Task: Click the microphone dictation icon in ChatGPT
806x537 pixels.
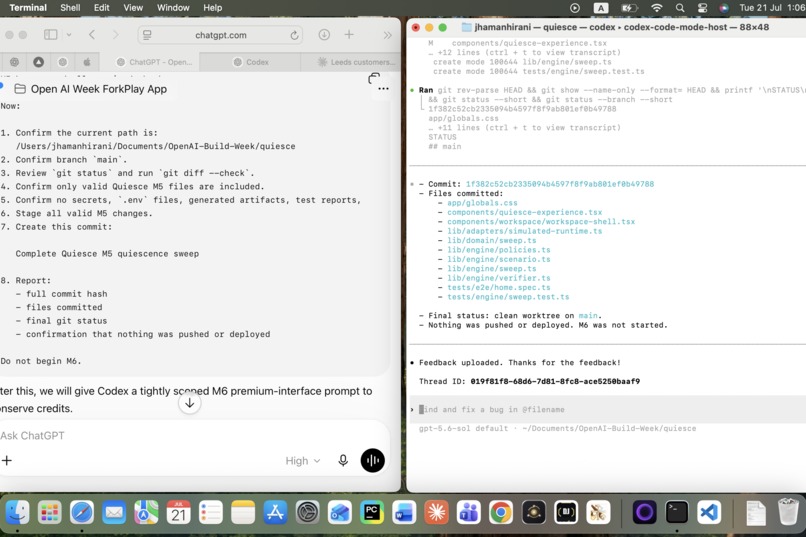Action: coord(343,460)
